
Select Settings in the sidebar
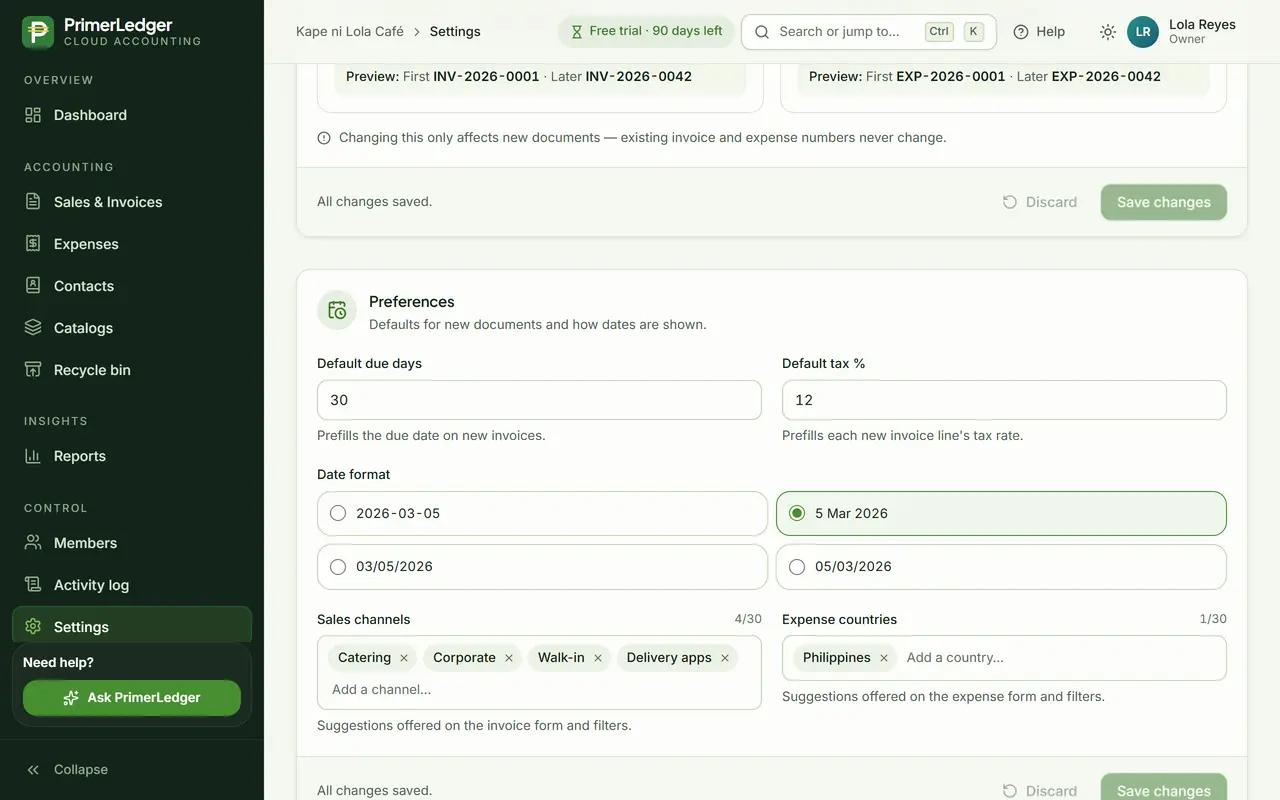132,626
